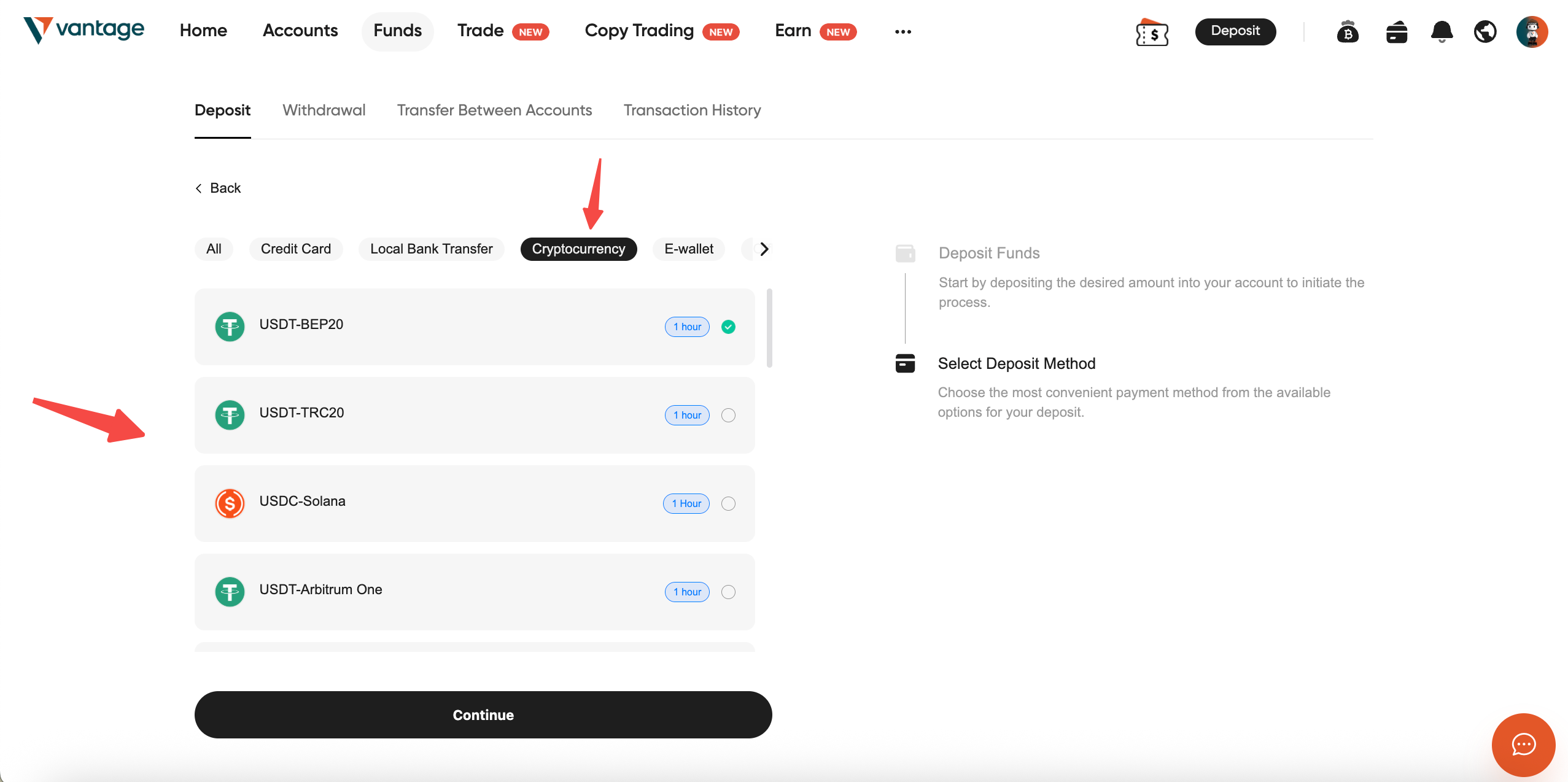Screen dimensions: 1568x782
Task: Click the black Deposit header button
Action: click(1235, 31)
